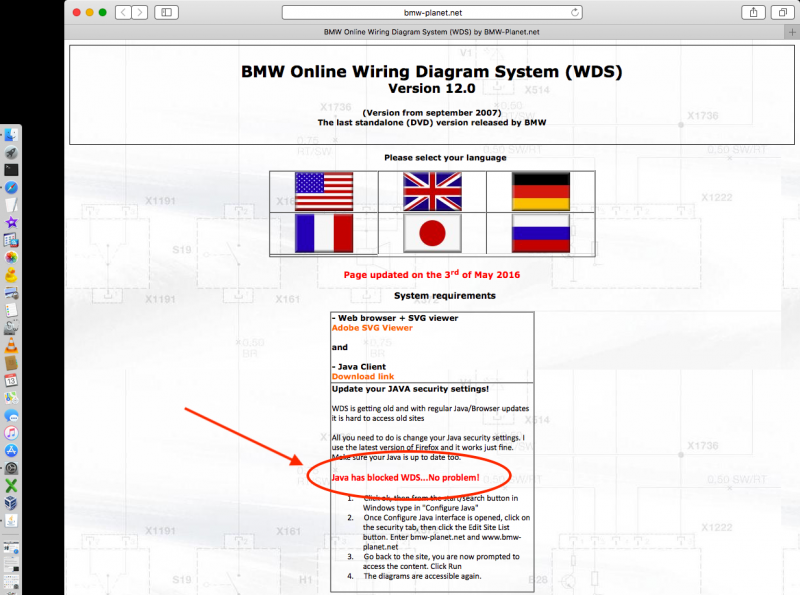Click the "- Web browser + SVG viewer" text
Viewport: 800px width, 595px height.
point(395,318)
